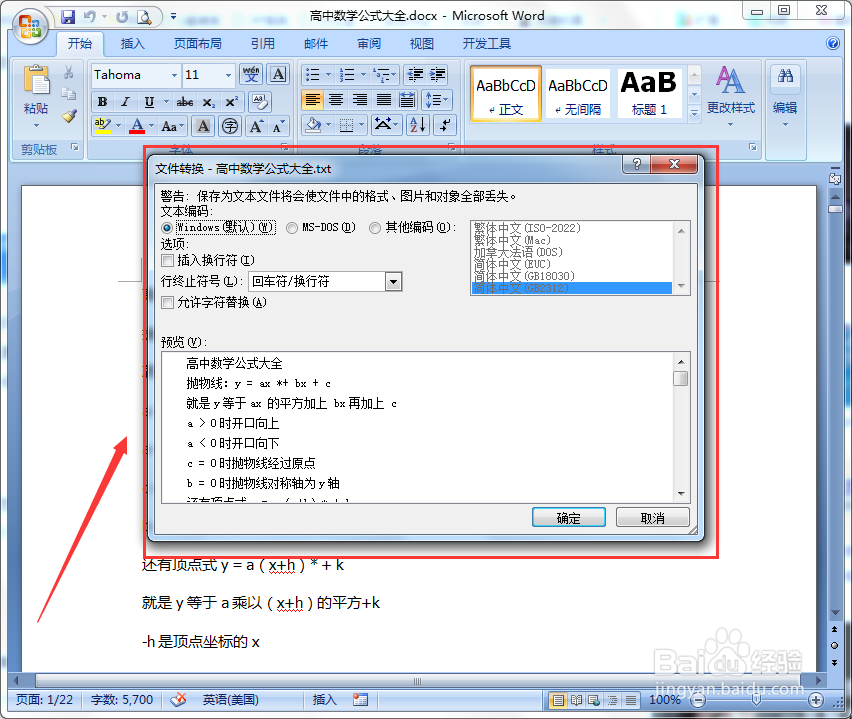The image size is (852, 719).
Task: Justify the paragraph text
Action: click(384, 100)
